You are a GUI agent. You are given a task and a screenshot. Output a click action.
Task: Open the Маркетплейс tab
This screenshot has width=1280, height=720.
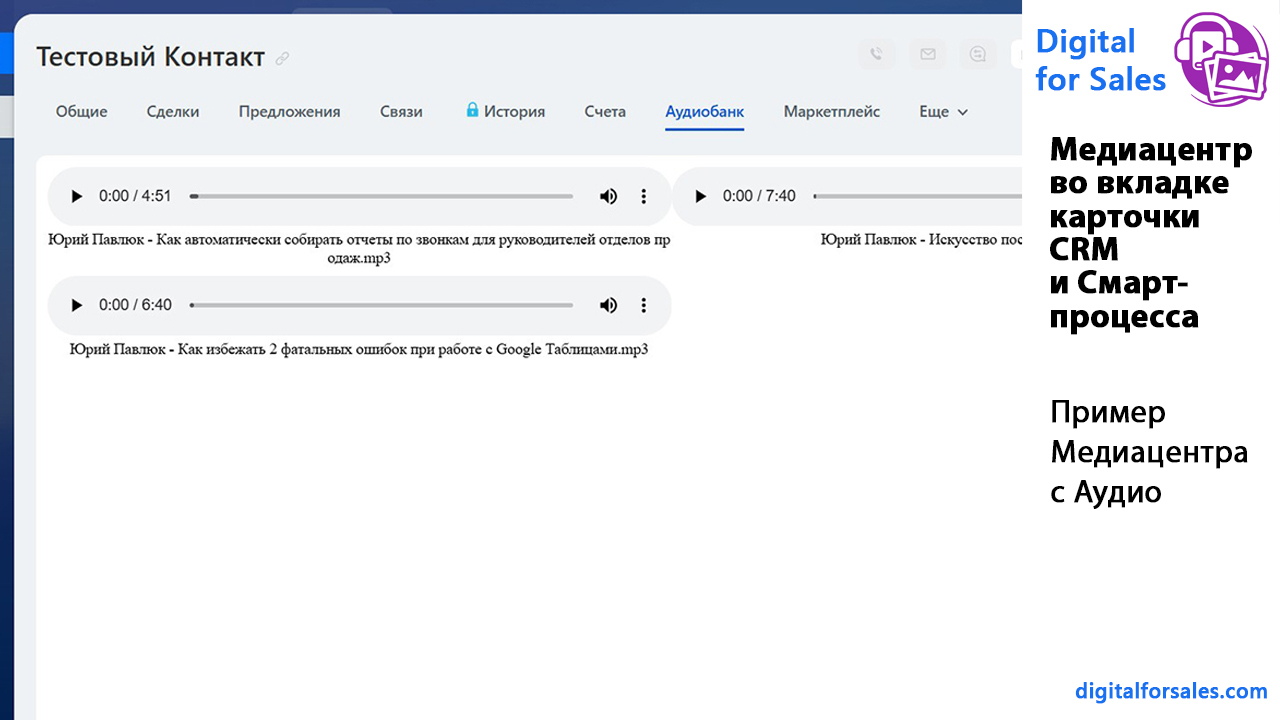tap(832, 112)
